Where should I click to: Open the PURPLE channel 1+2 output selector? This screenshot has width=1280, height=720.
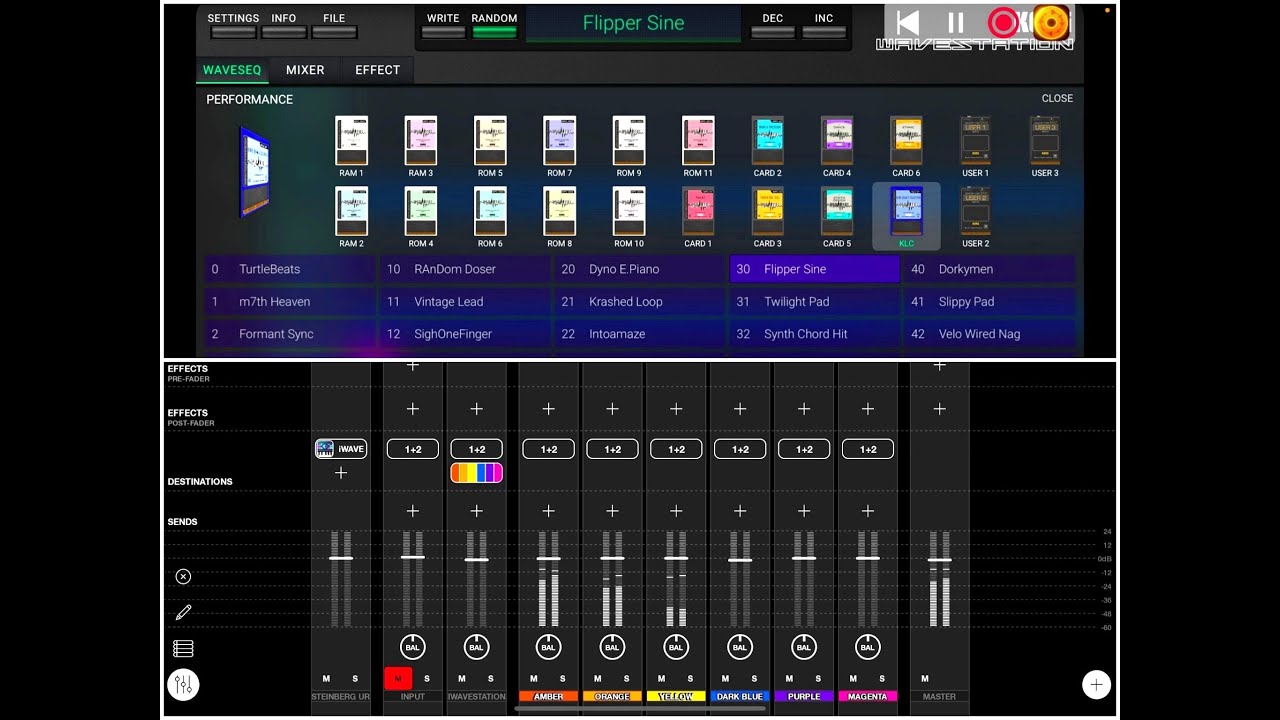coord(804,449)
